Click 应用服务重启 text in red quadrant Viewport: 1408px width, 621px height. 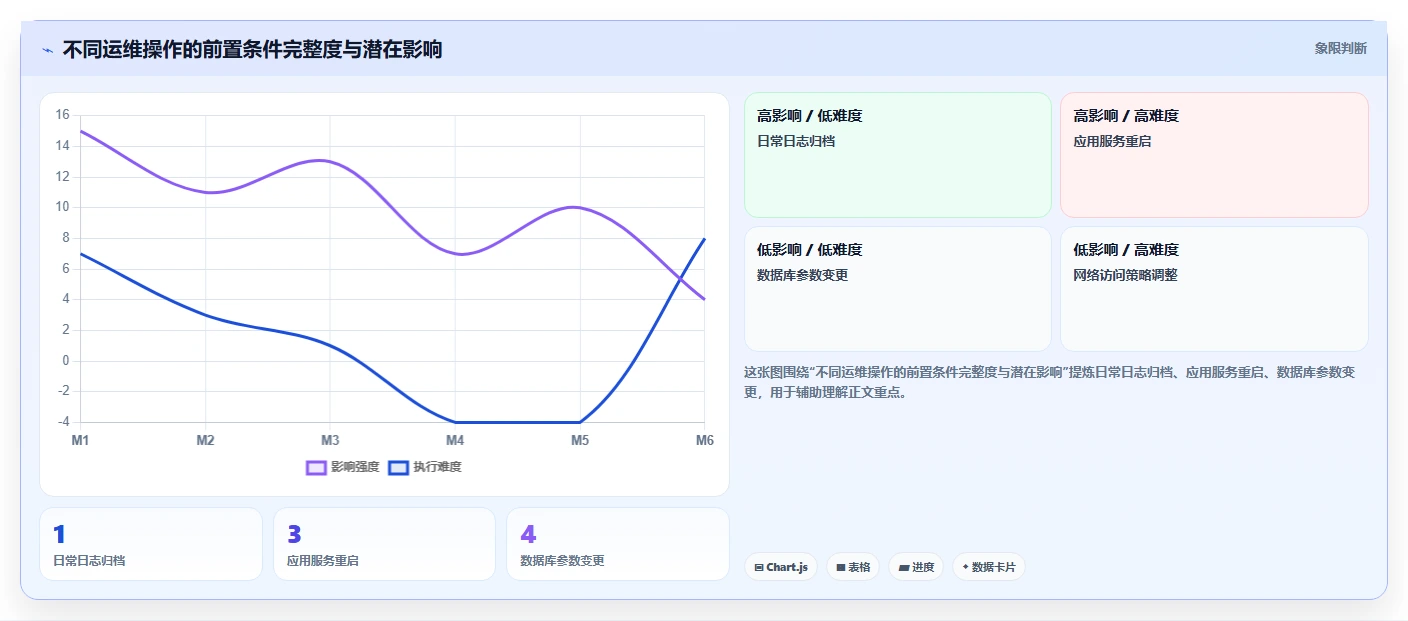pyautogui.click(x=1112, y=141)
